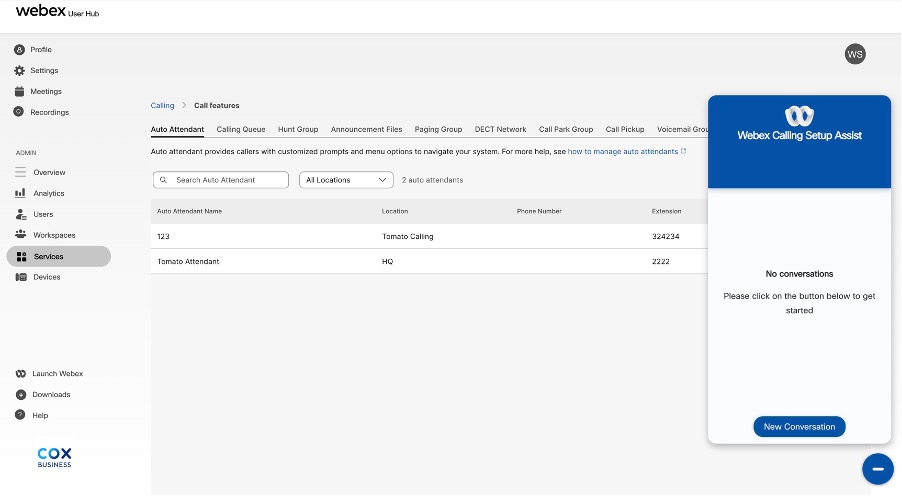The image size is (902, 496).
Task: Click the Cox Business logo
Action: pyautogui.click(x=55, y=457)
